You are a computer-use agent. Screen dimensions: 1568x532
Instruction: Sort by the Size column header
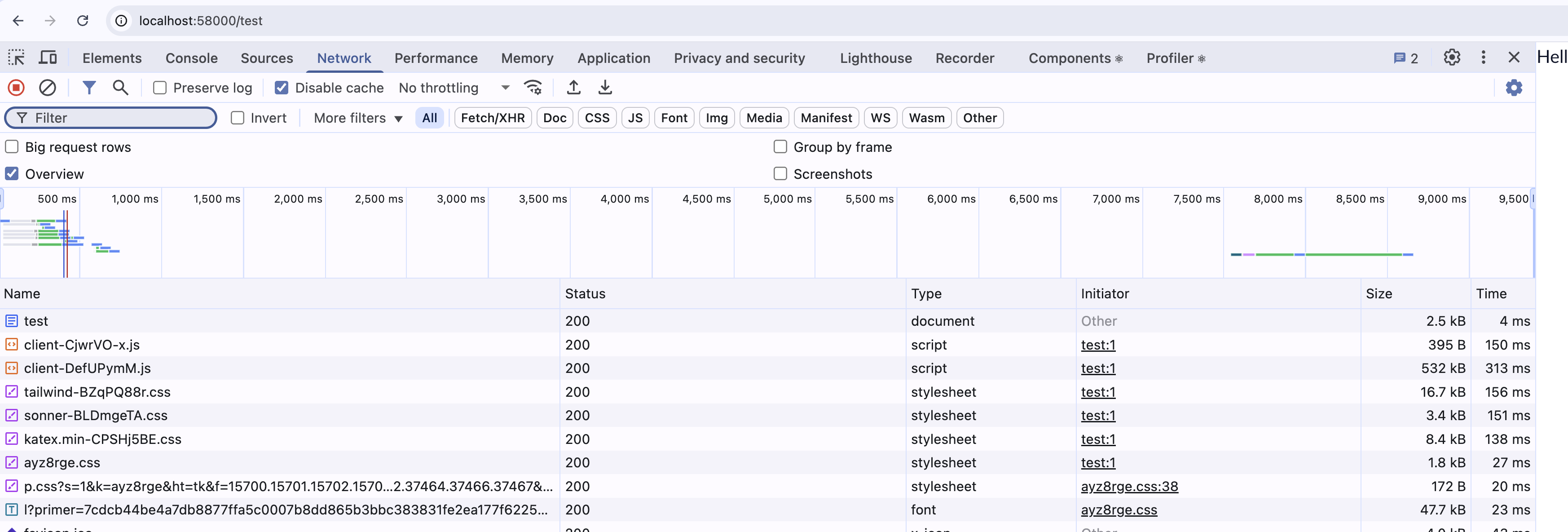pyautogui.click(x=1415, y=294)
